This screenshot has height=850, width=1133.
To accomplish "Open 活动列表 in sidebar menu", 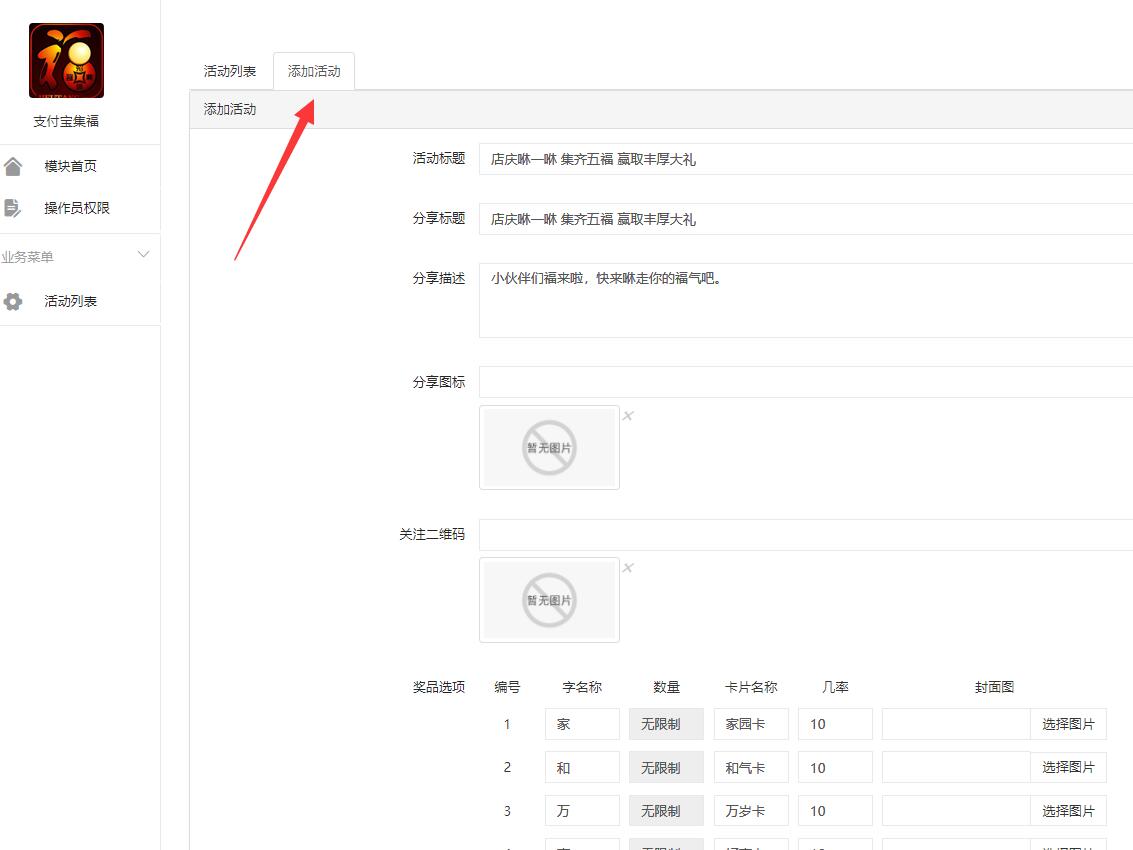I will click(70, 301).
